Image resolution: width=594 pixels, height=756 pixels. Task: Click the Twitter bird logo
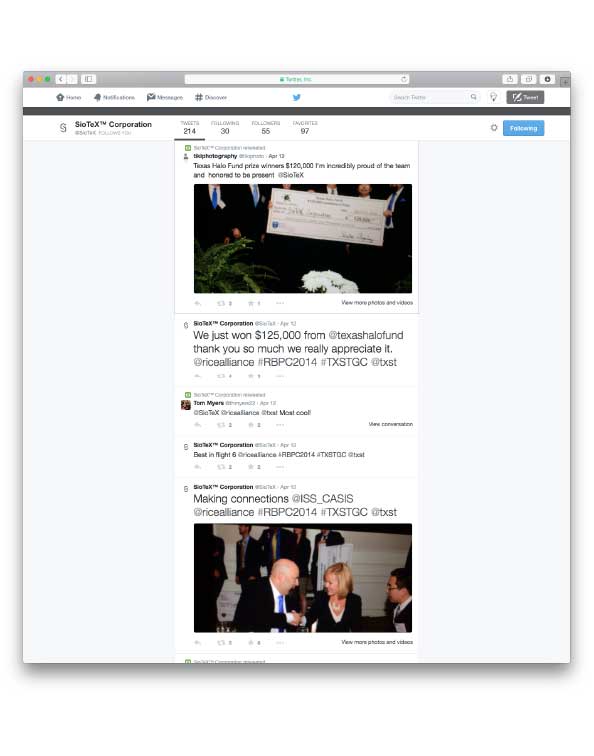coord(297,97)
